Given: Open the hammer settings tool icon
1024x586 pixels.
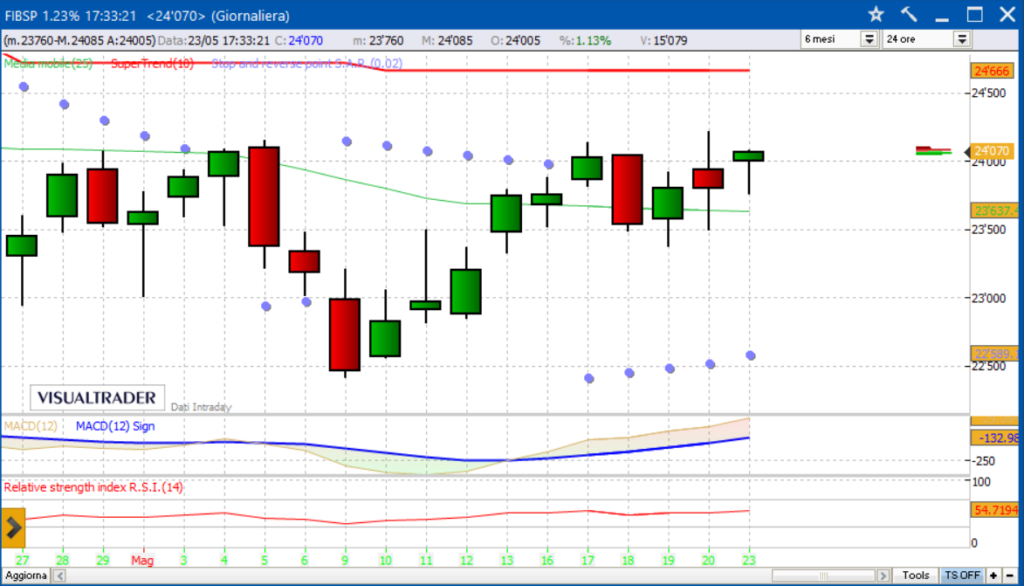Looking at the screenshot, I should 909,14.
